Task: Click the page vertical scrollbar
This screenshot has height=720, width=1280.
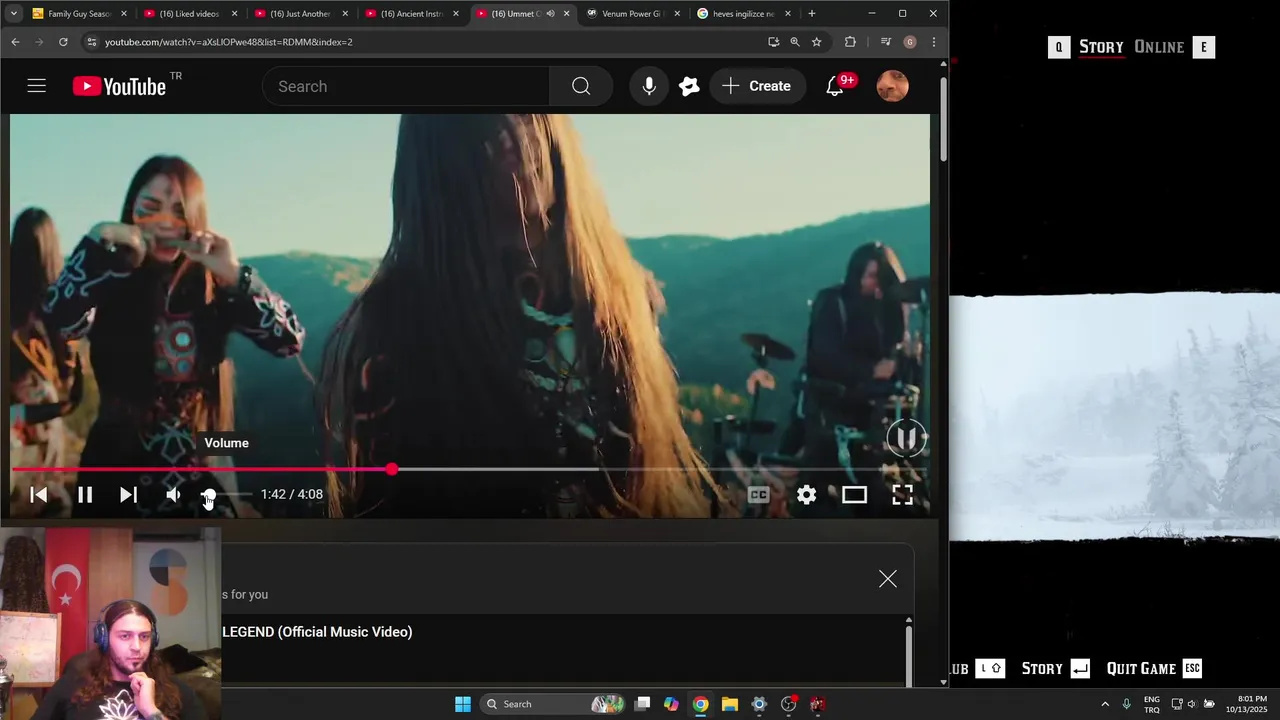Action: click(x=943, y=120)
